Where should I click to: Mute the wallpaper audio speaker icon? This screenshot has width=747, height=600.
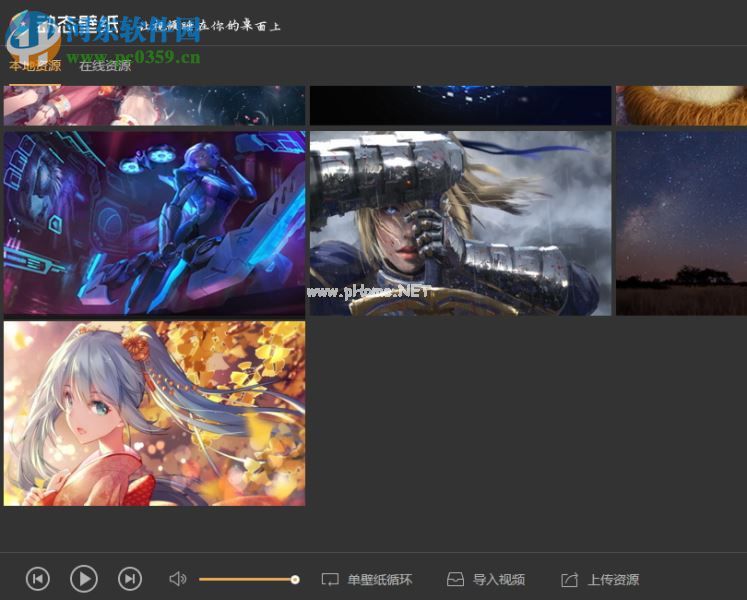pyautogui.click(x=178, y=579)
